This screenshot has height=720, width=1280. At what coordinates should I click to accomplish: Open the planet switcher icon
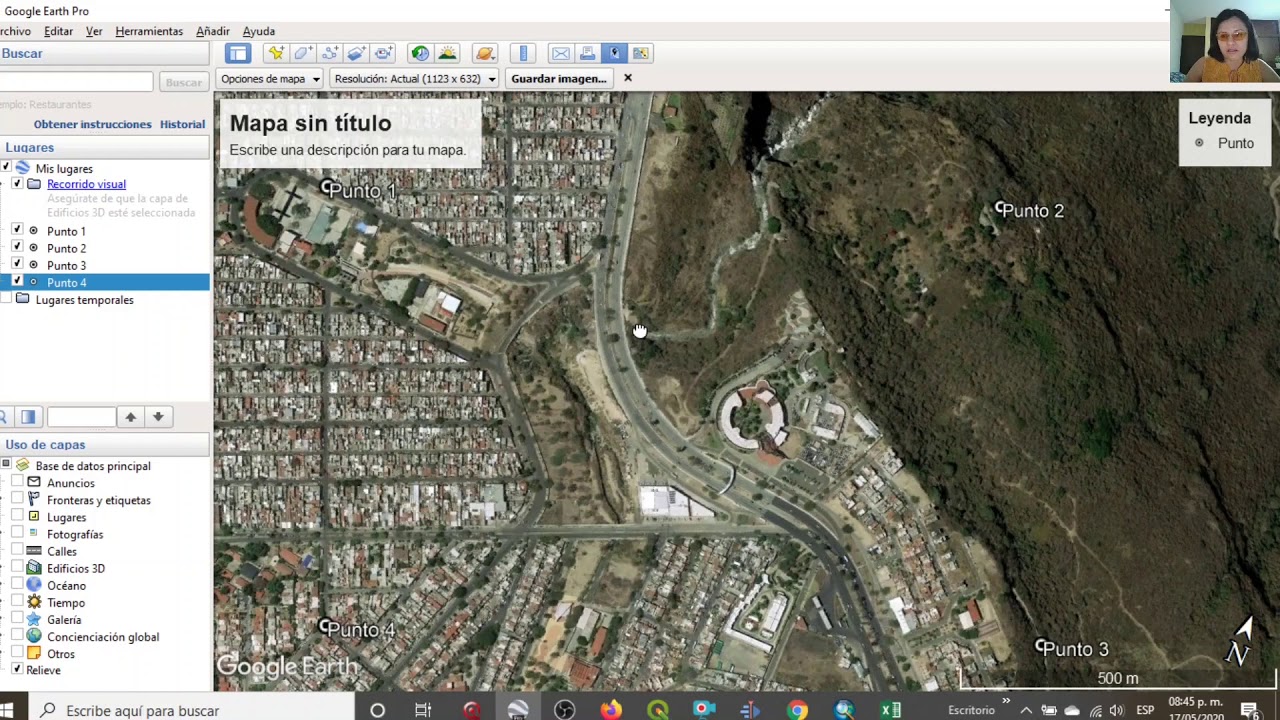pos(485,53)
